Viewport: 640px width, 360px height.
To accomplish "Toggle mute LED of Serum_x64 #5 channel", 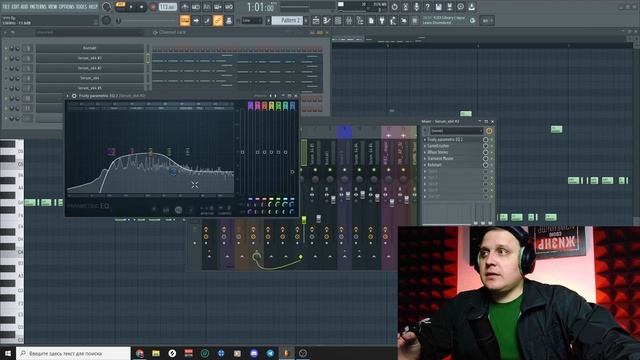I will pyautogui.click(x=6, y=88).
